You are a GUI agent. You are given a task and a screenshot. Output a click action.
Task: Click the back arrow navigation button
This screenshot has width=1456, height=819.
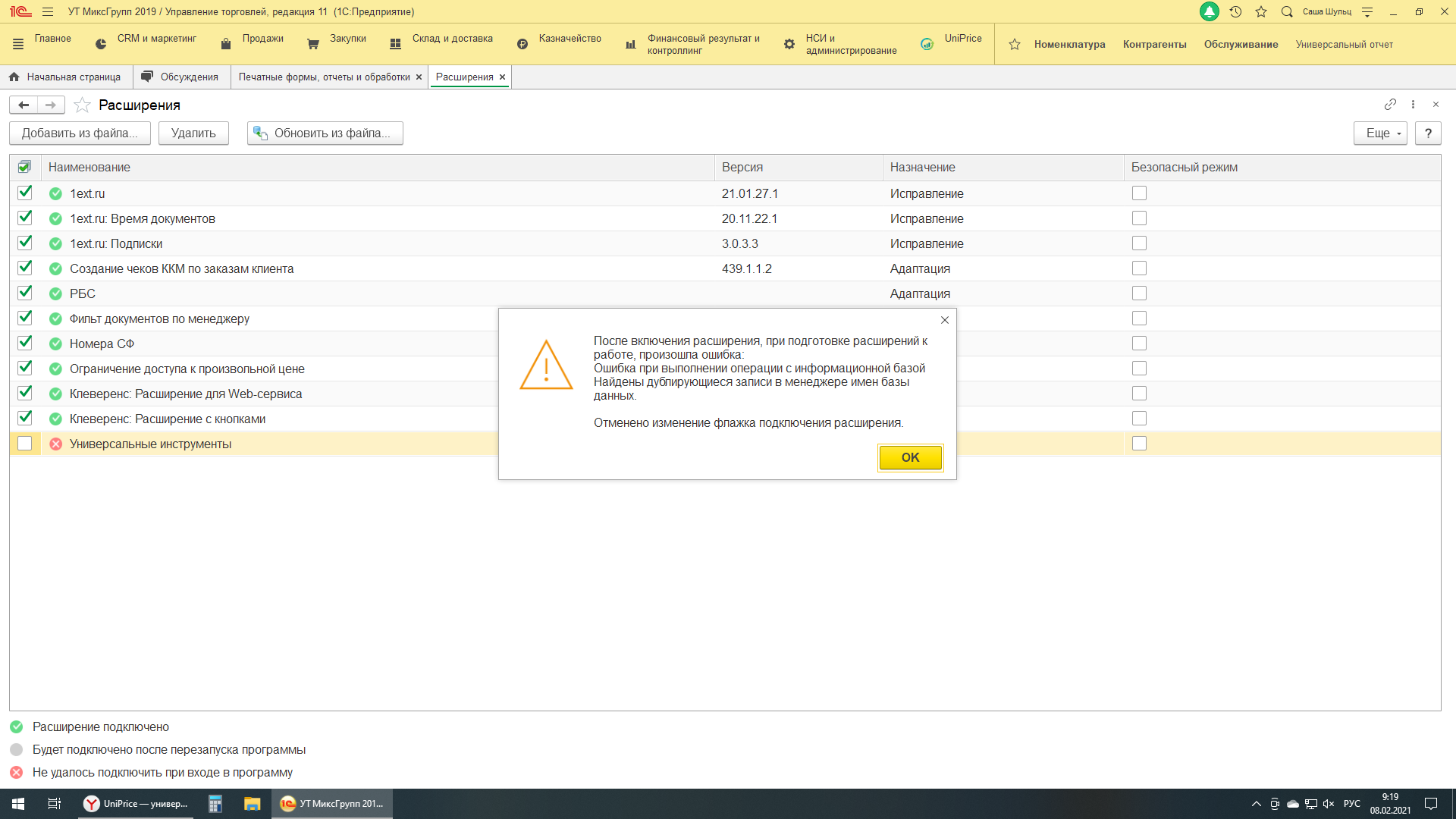[x=24, y=105]
